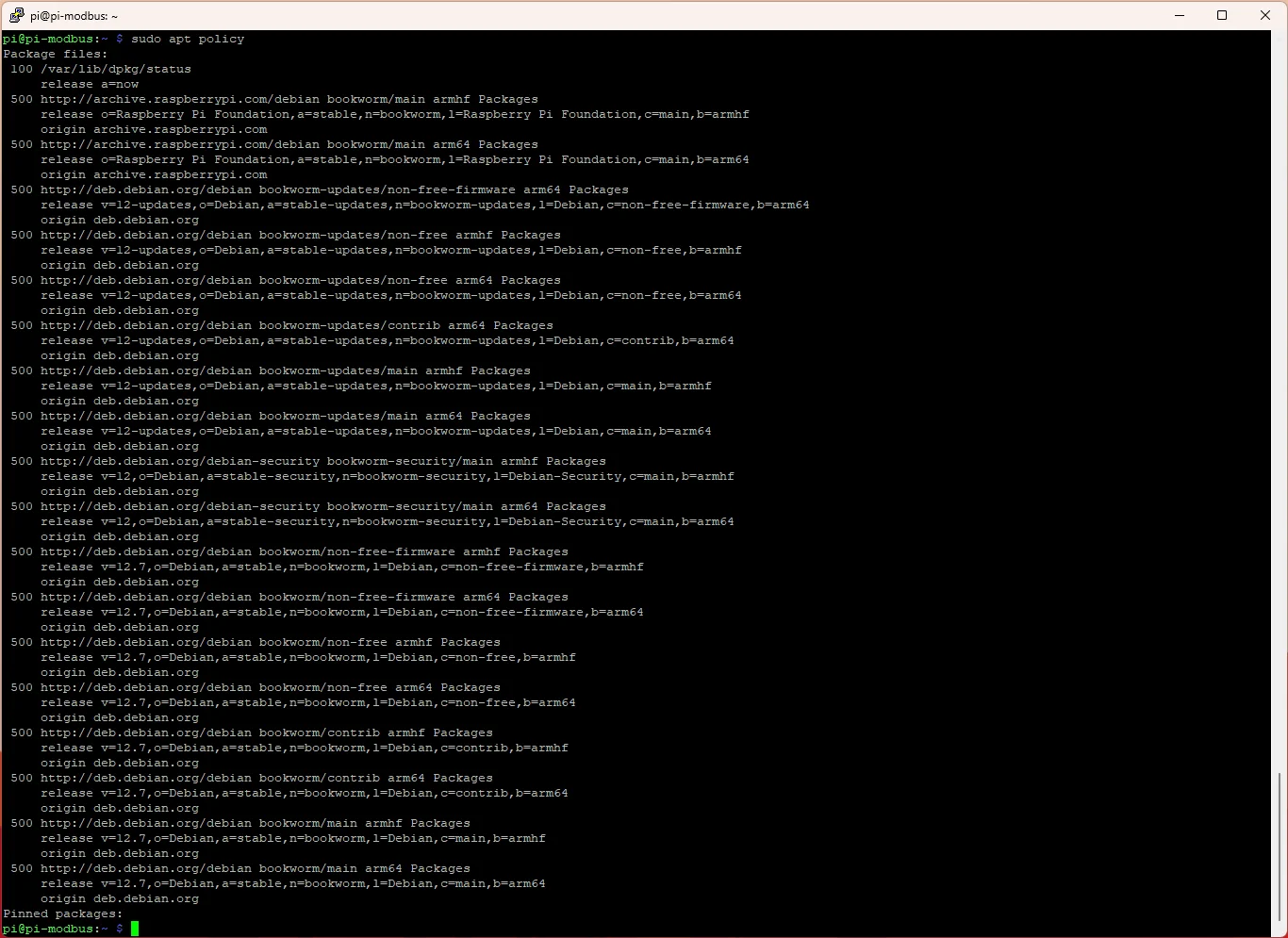Click the raspberrypi.com bookworm/main armhf Packages line
The image size is (1288, 938).
[274, 99]
